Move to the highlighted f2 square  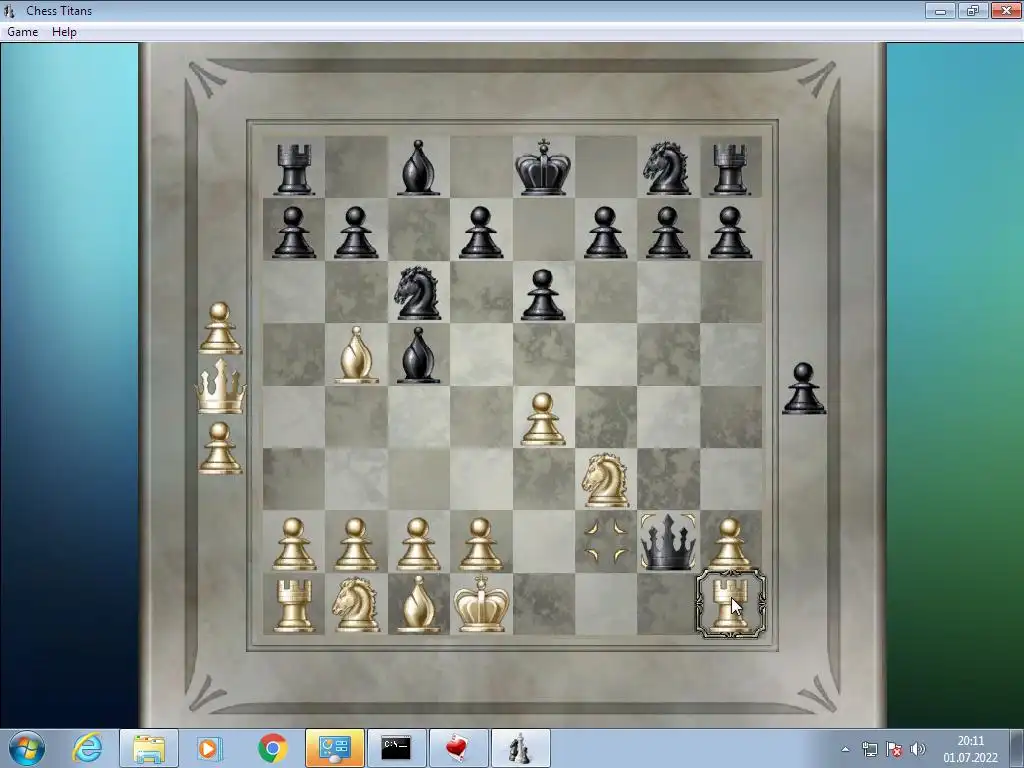click(606, 542)
